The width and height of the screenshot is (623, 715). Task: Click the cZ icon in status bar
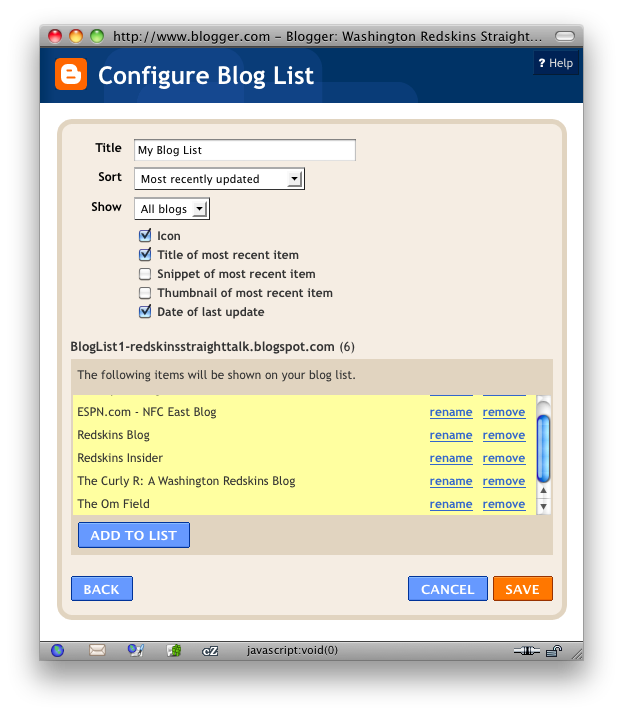coord(210,651)
